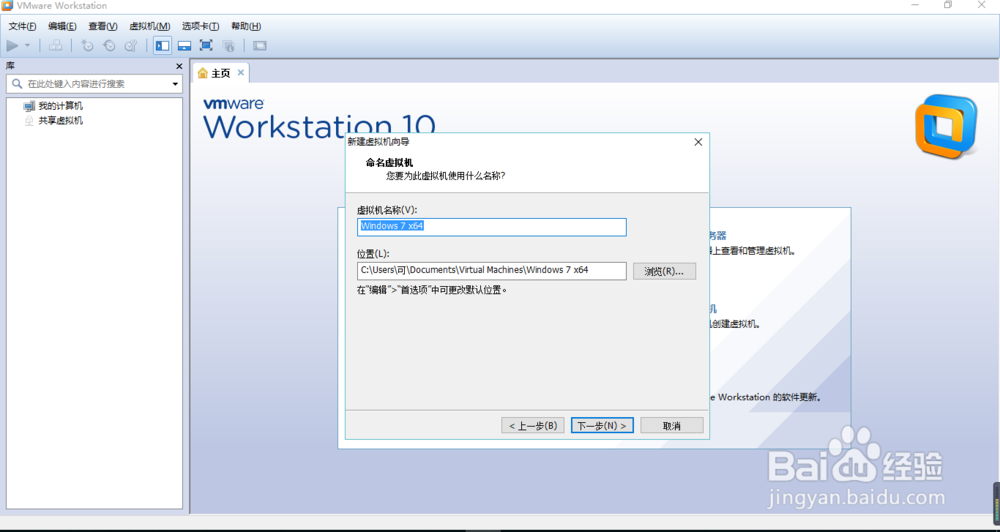Expand the library search filter dropdown
This screenshot has width=1000, height=532.
click(x=175, y=84)
